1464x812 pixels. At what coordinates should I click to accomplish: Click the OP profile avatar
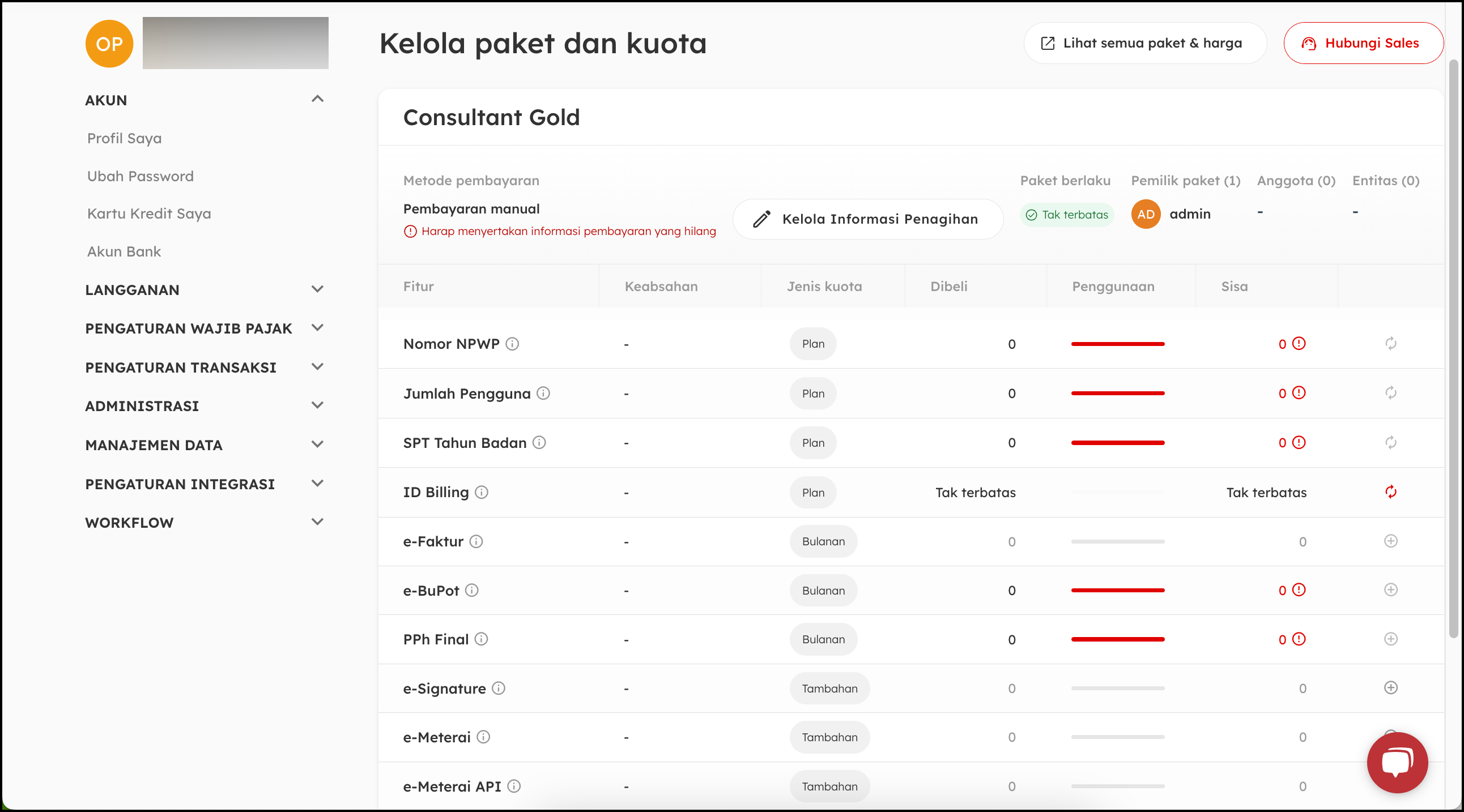109,44
